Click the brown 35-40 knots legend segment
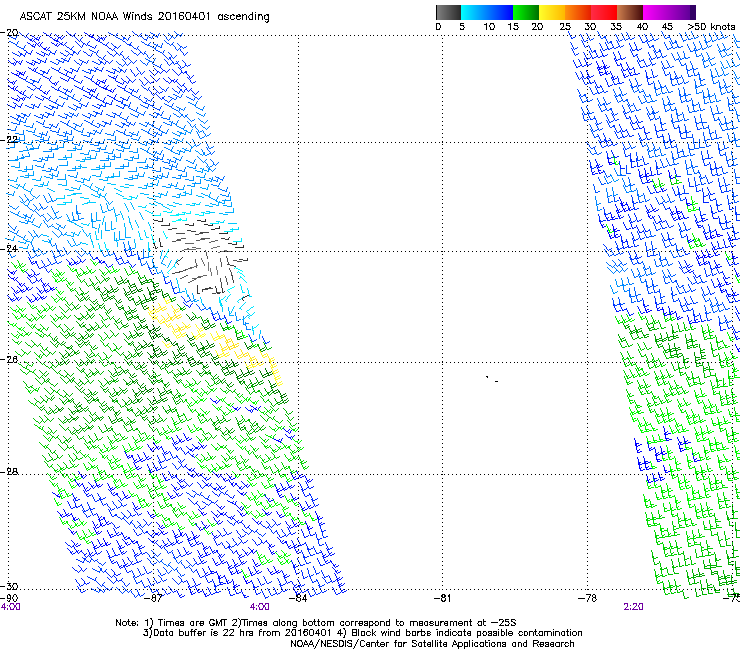 point(630,12)
